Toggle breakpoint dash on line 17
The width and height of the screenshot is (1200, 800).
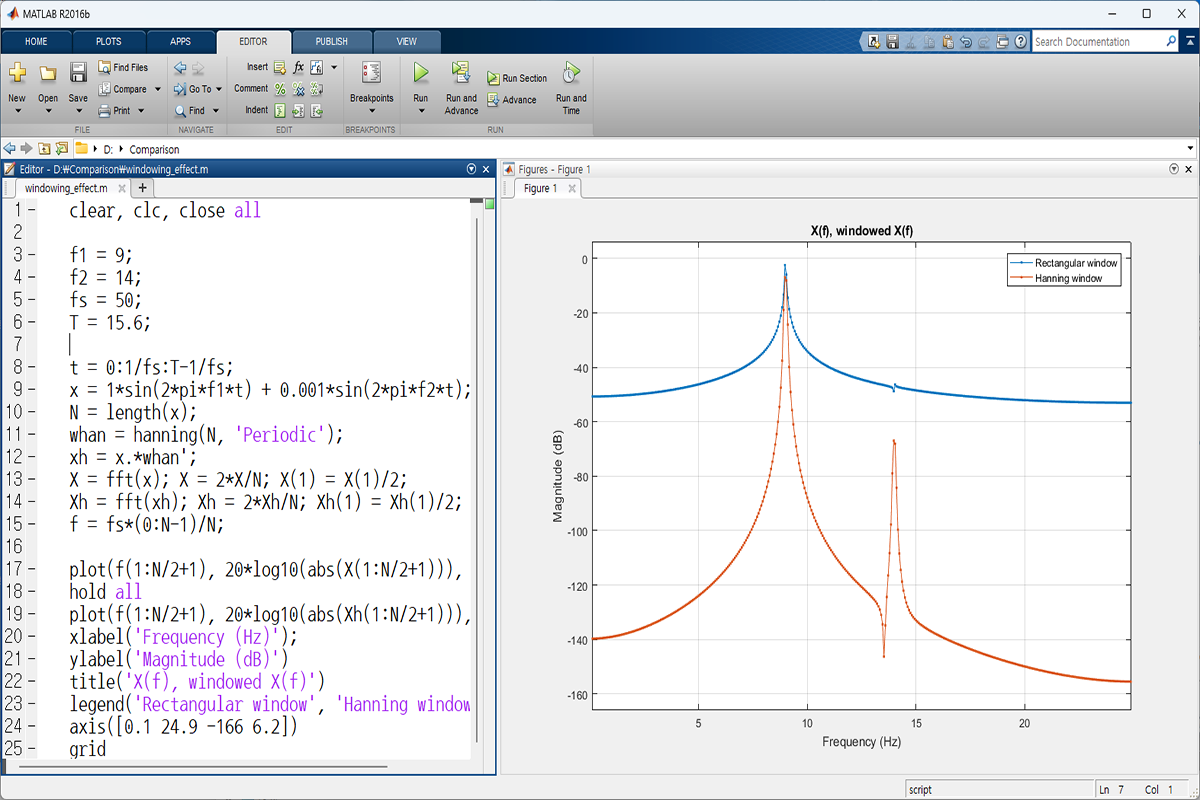(x=32, y=569)
